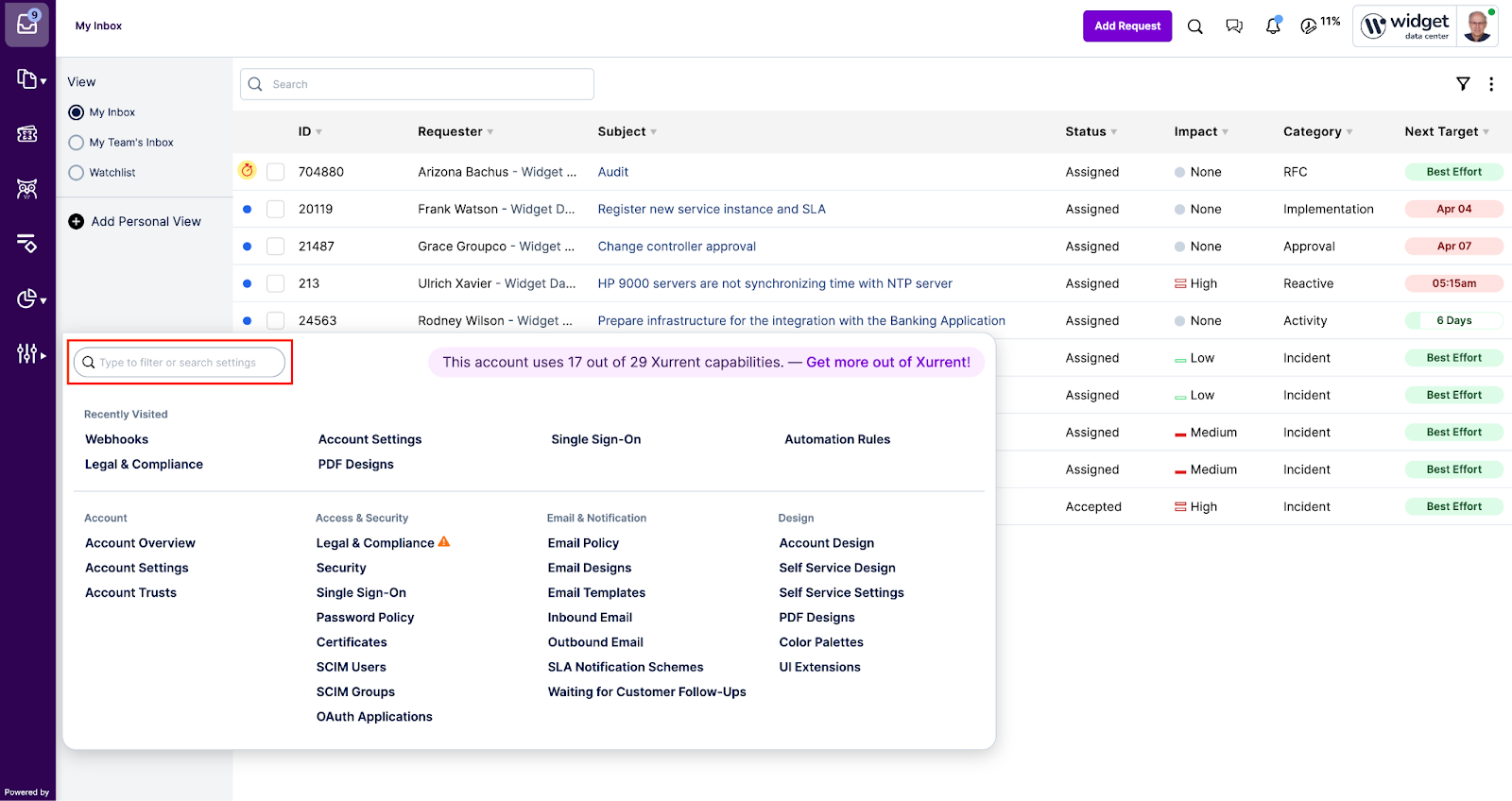Open Email Templates settings
The image size is (1512, 801).
tap(596, 592)
